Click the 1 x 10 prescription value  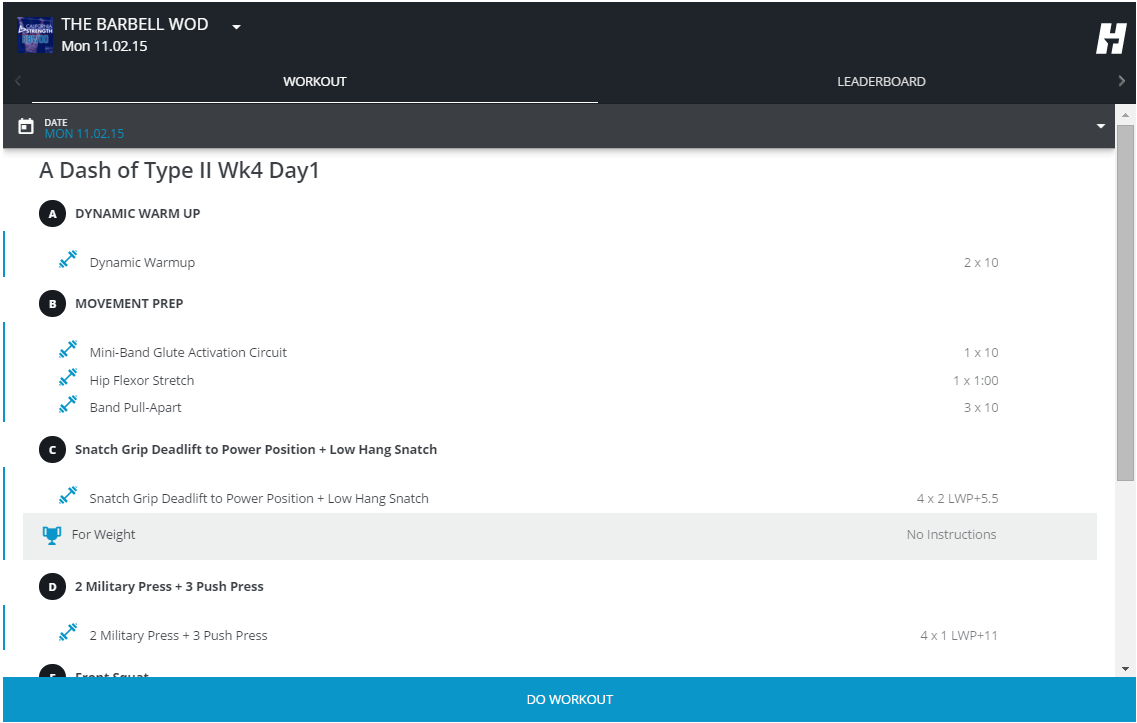click(980, 352)
